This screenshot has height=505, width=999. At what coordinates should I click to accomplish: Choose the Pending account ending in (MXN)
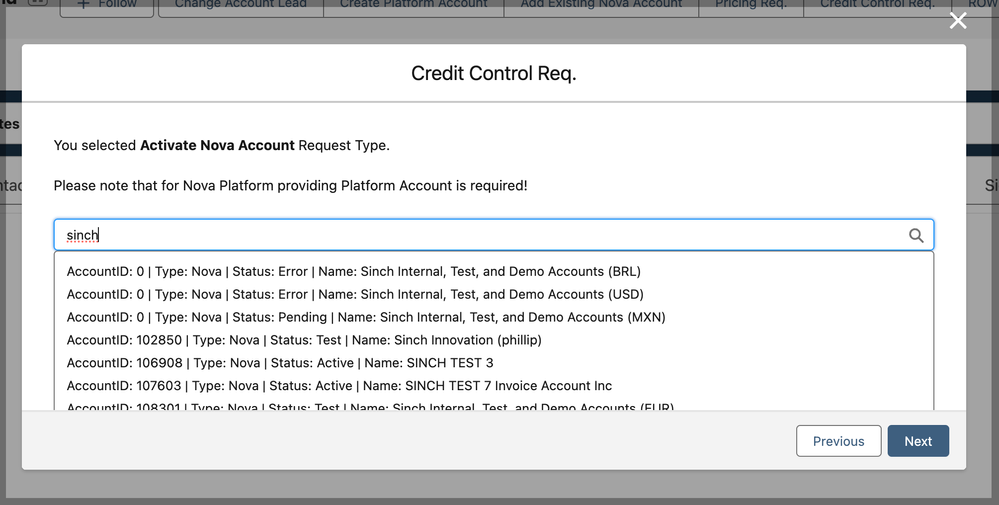coord(494,317)
